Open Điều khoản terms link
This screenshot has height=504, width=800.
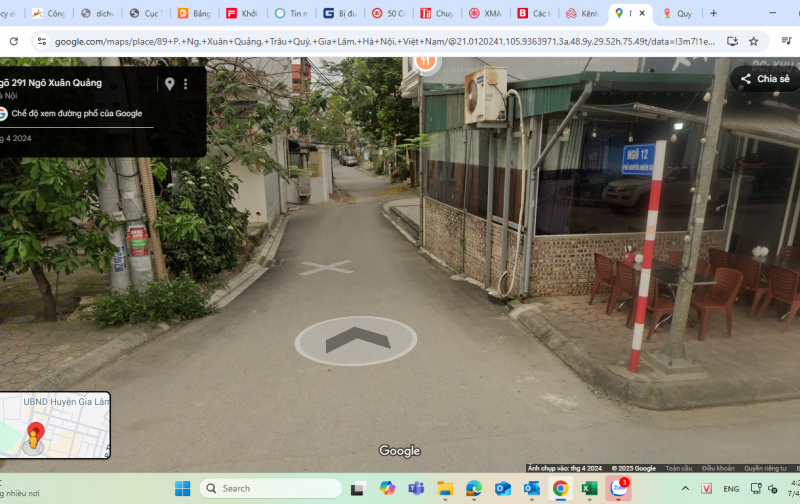coord(718,468)
